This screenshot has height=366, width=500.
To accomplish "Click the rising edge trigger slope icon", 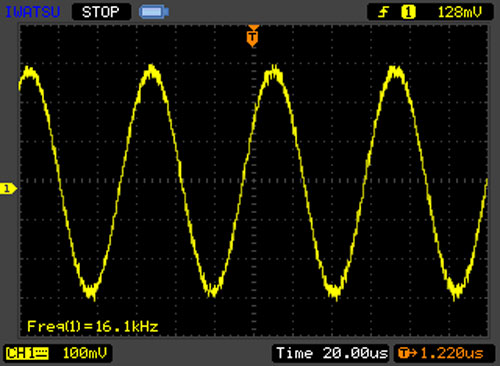I will [x=383, y=12].
